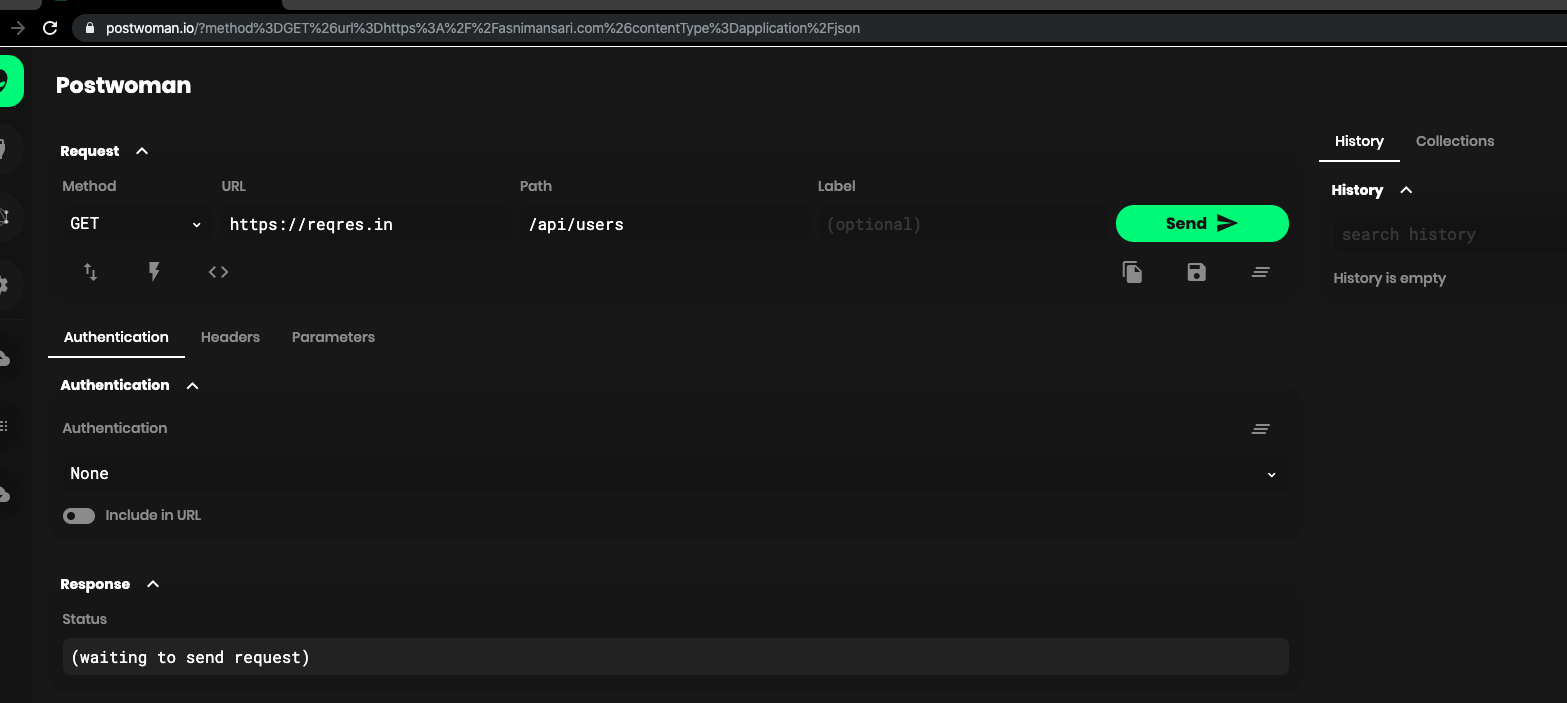Click the up-down arrows icon under Method
This screenshot has height=703, width=1567.
coord(90,272)
